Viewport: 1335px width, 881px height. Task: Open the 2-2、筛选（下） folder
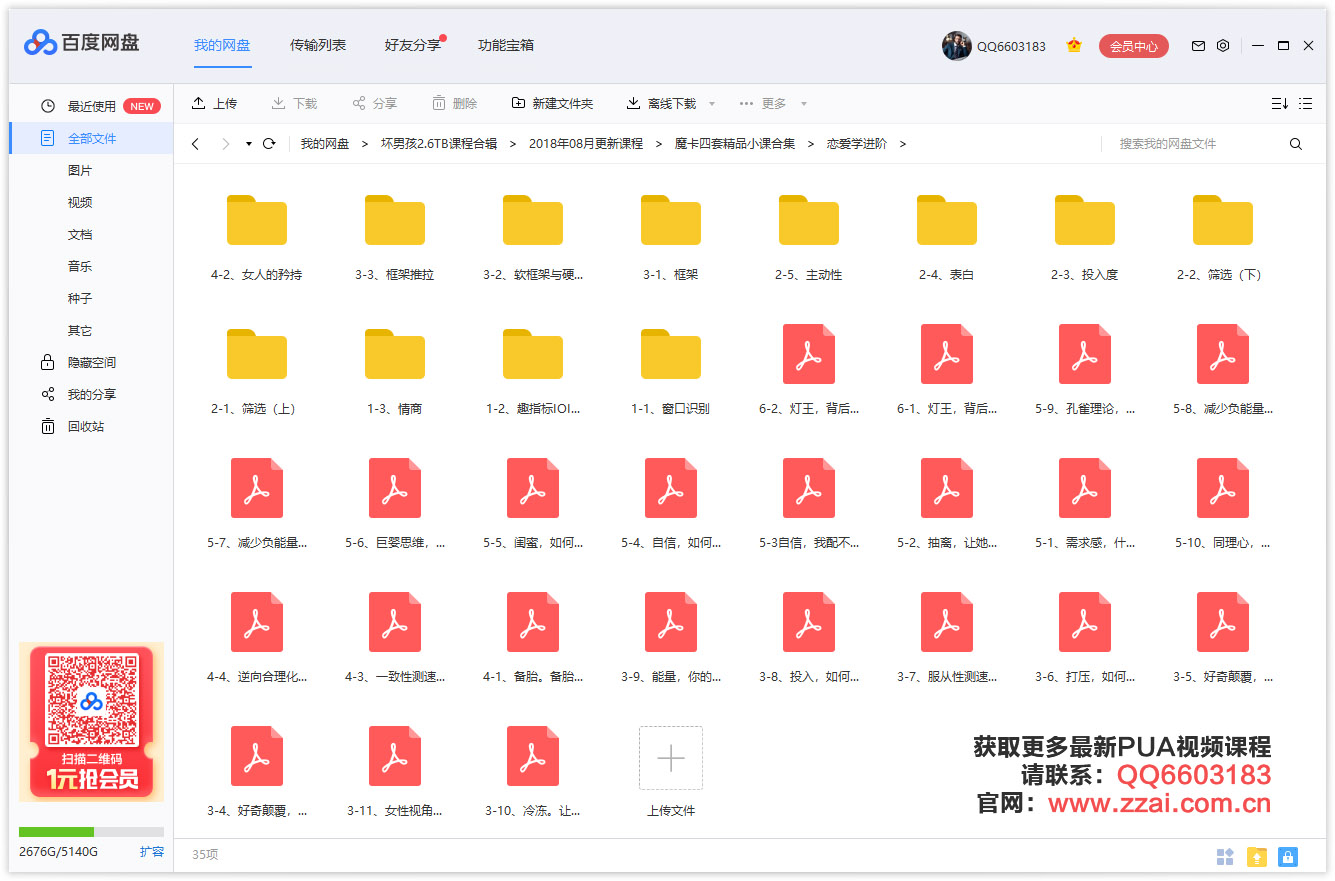tap(1223, 220)
